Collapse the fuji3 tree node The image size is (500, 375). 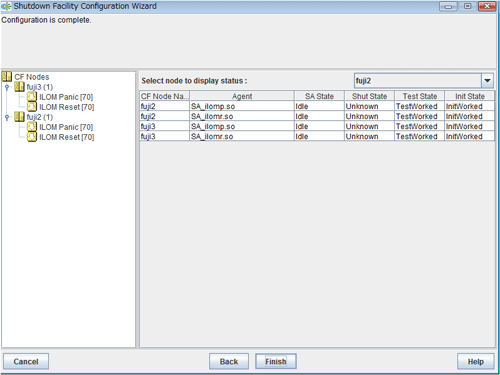pos(7,87)
